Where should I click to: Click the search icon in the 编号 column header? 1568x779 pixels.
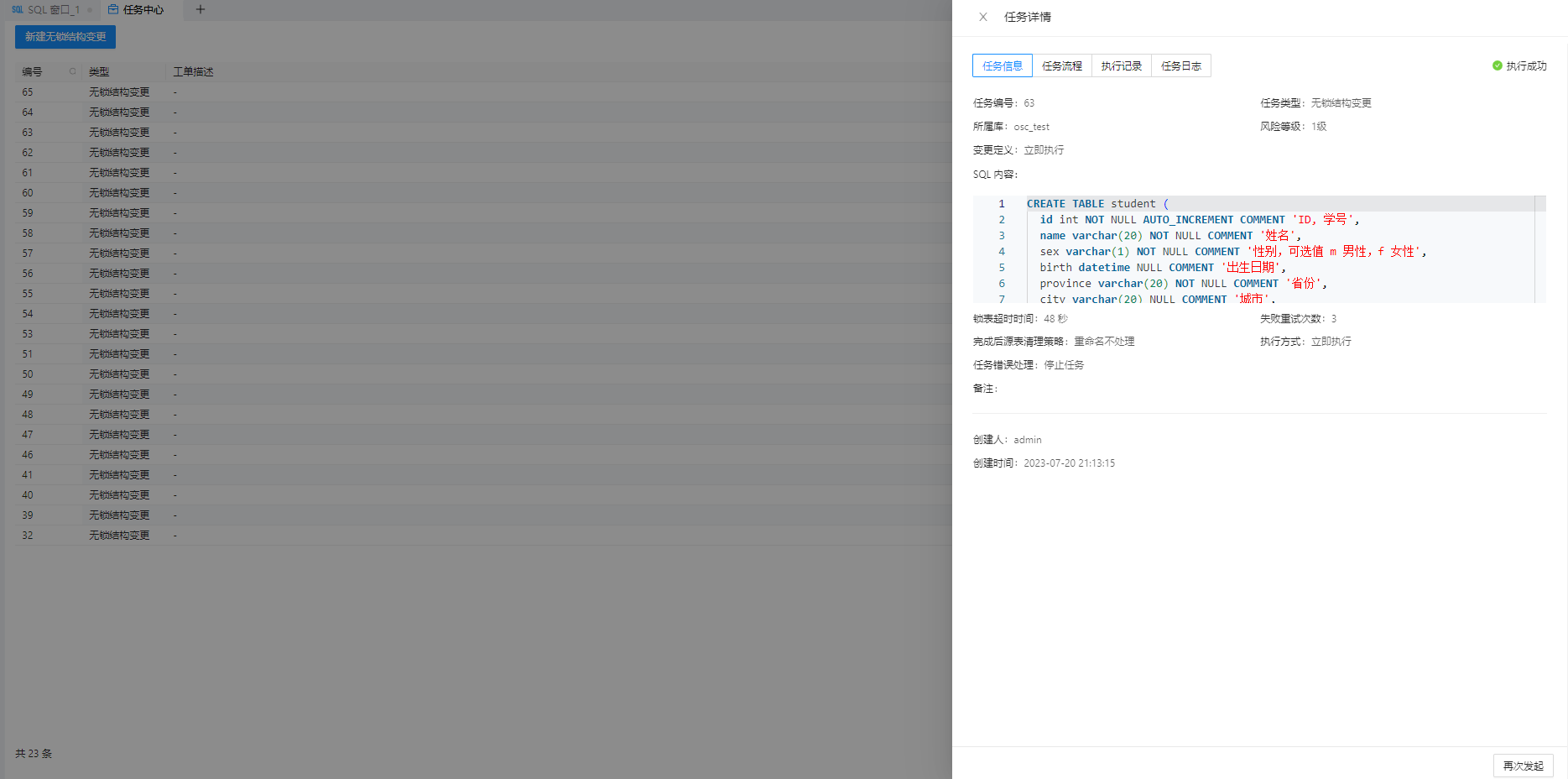pos(72,71)
